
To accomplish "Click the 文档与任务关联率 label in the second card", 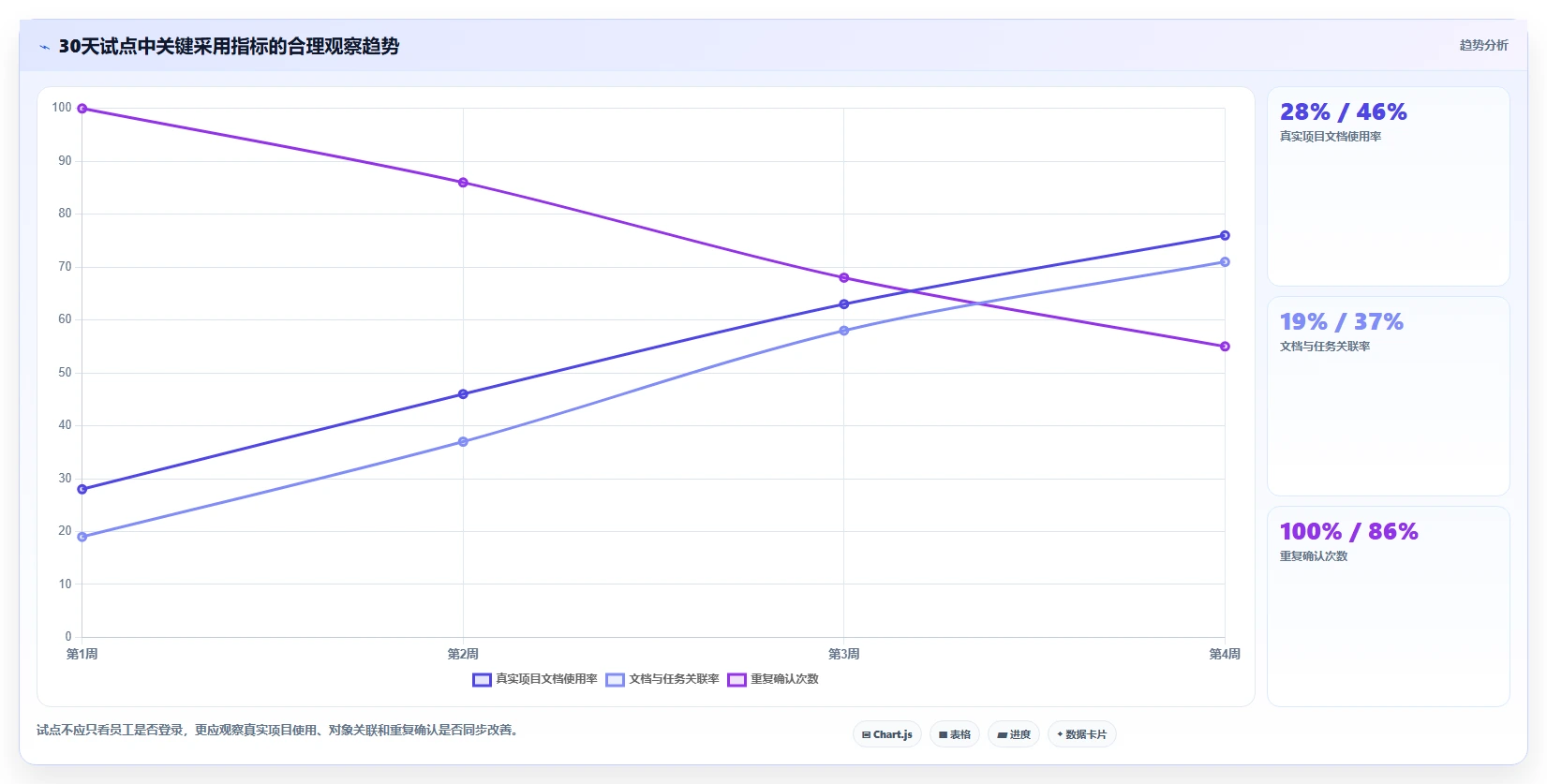I will coord(1325,347).
